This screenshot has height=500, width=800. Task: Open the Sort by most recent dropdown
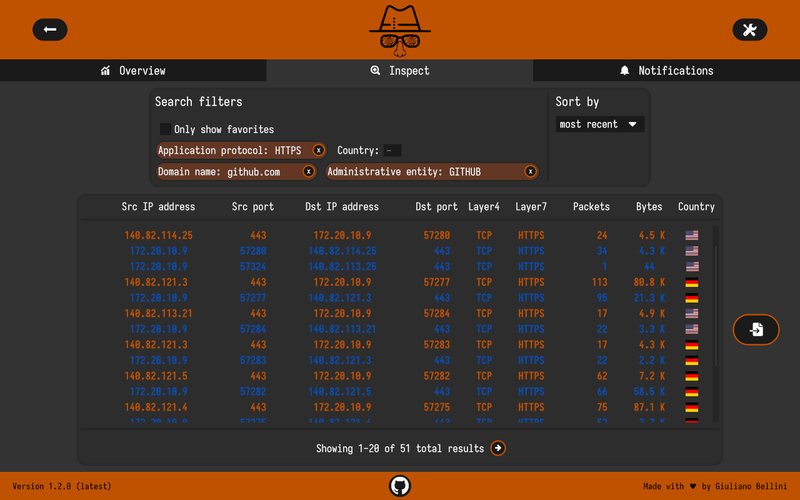(x=600, y=125)
